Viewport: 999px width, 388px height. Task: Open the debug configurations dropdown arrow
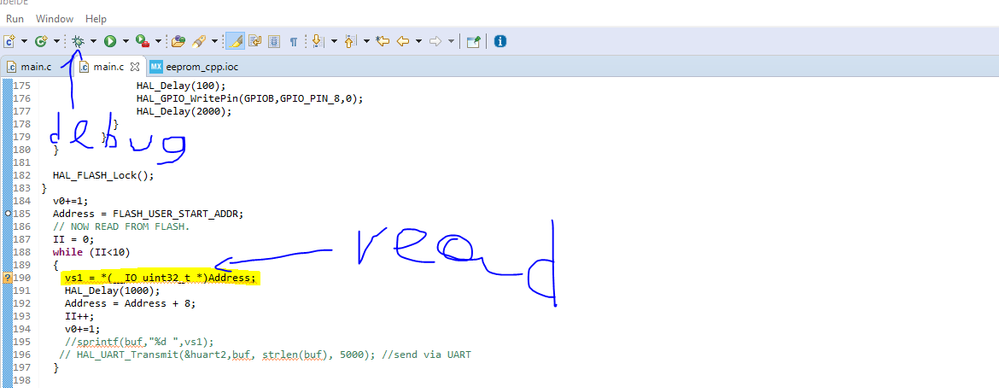click(x=94, y=41)
